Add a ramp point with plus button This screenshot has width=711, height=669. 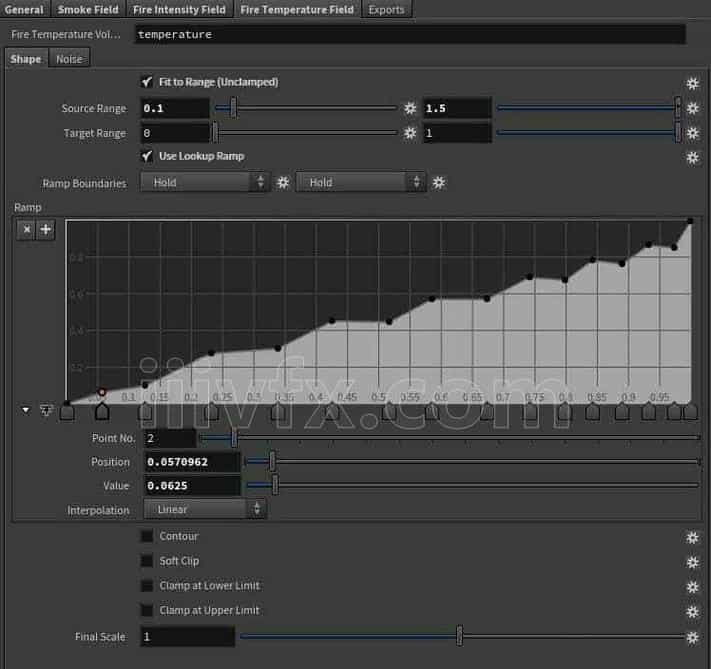(x=45, y=230)
